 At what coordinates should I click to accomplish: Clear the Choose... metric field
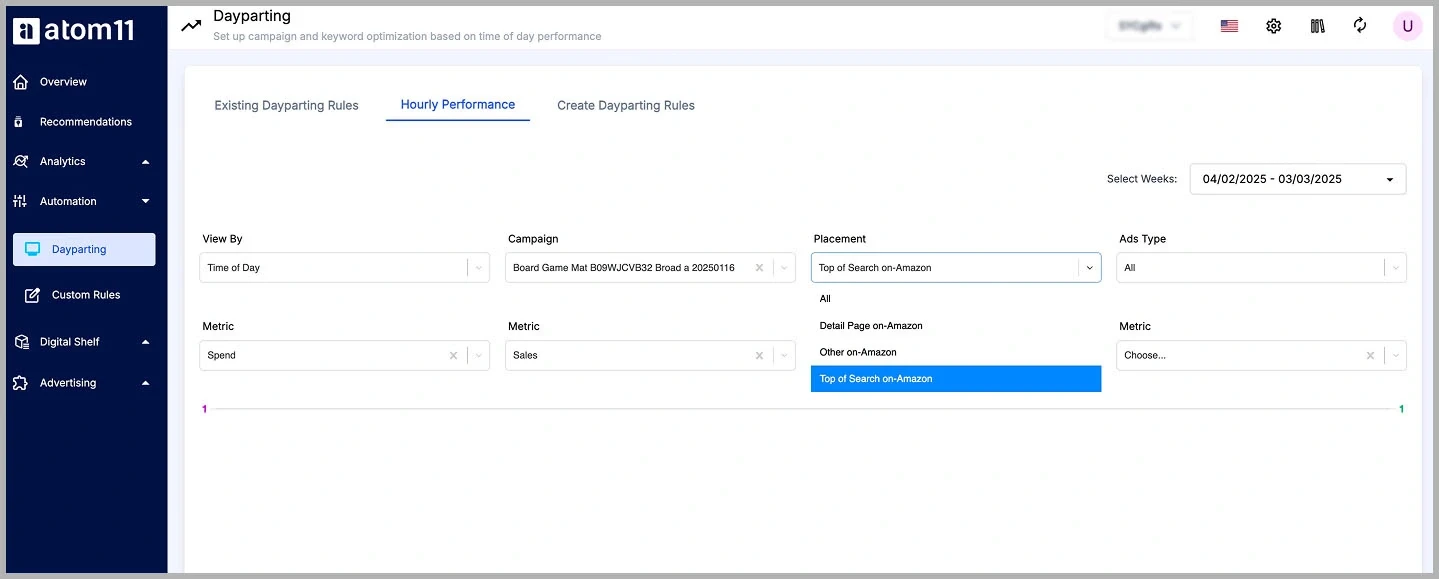1370,355
